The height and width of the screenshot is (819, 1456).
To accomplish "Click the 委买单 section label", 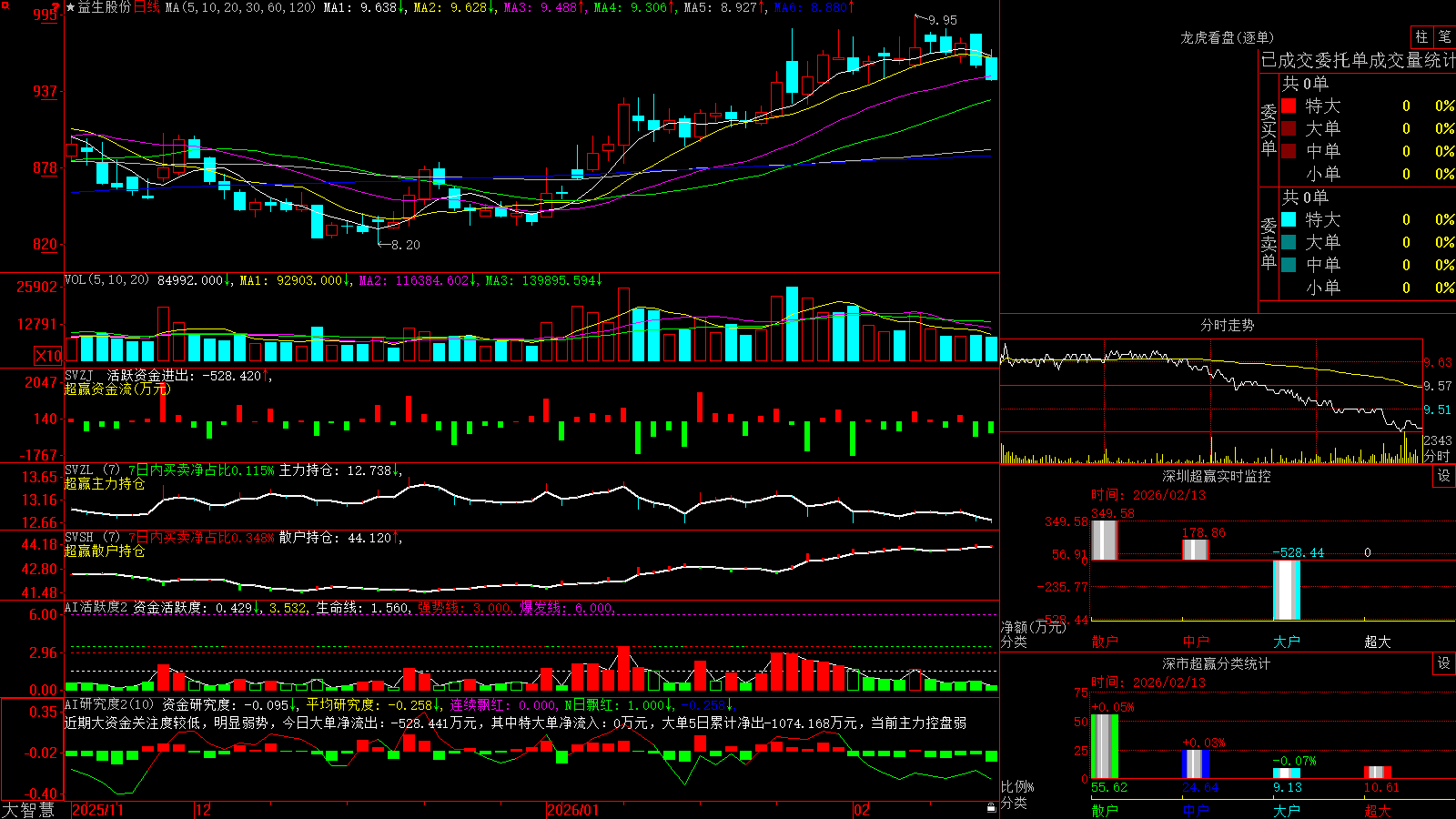I will click(1269, 130).
